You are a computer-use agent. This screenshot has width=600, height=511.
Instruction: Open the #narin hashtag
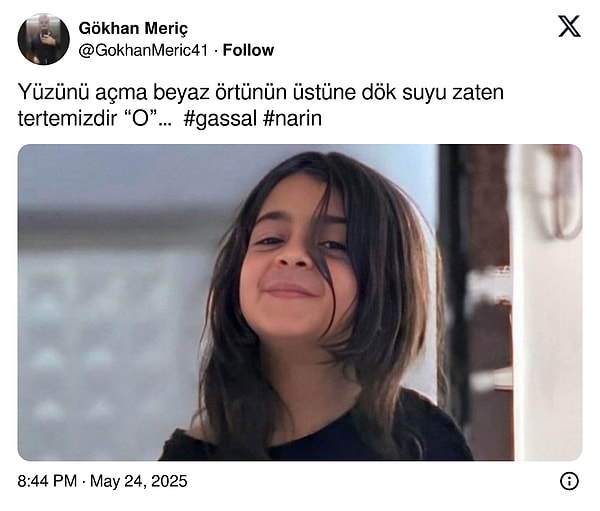pyautogui.click(x=292, y=119)
